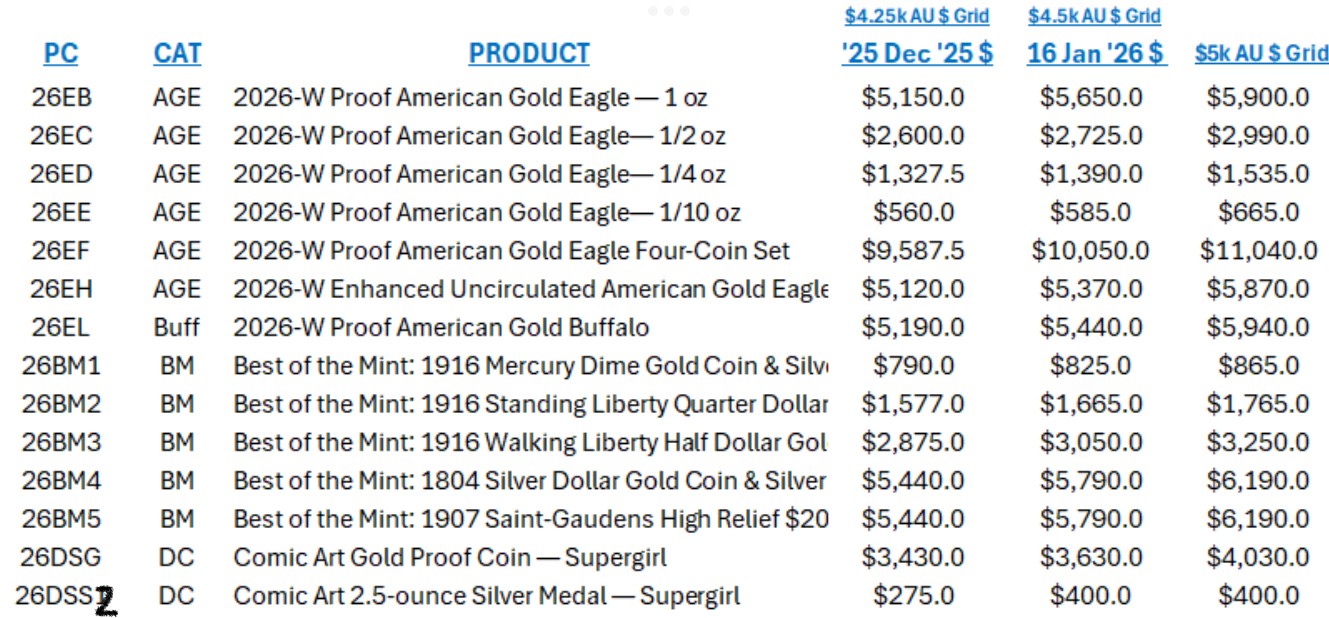Select the Buff category cell
1329x618 pixels.
pyautogui.click(x=177, y=327)
